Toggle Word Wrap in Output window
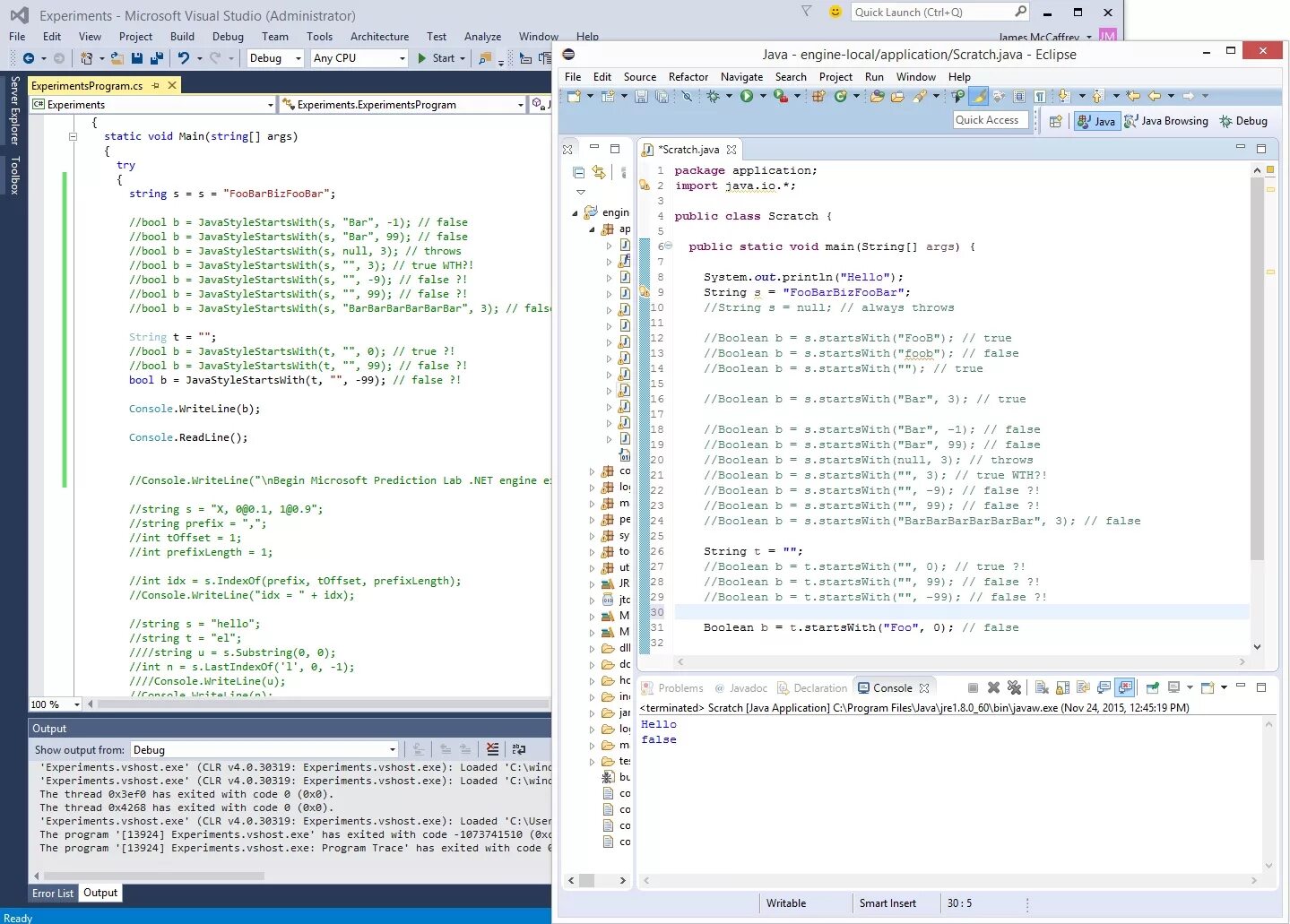 518,749
